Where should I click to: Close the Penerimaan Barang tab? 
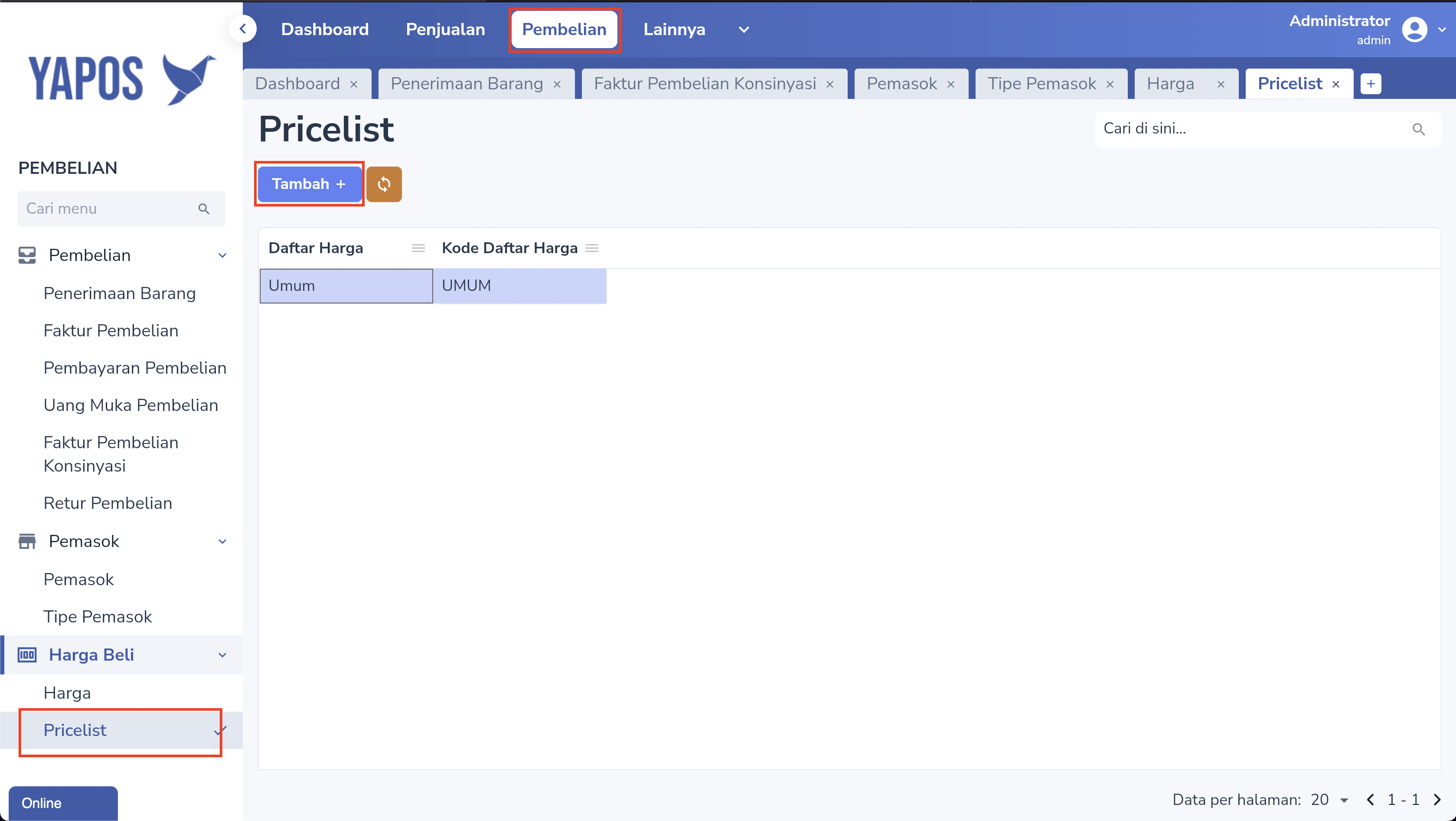coord(557,84)
